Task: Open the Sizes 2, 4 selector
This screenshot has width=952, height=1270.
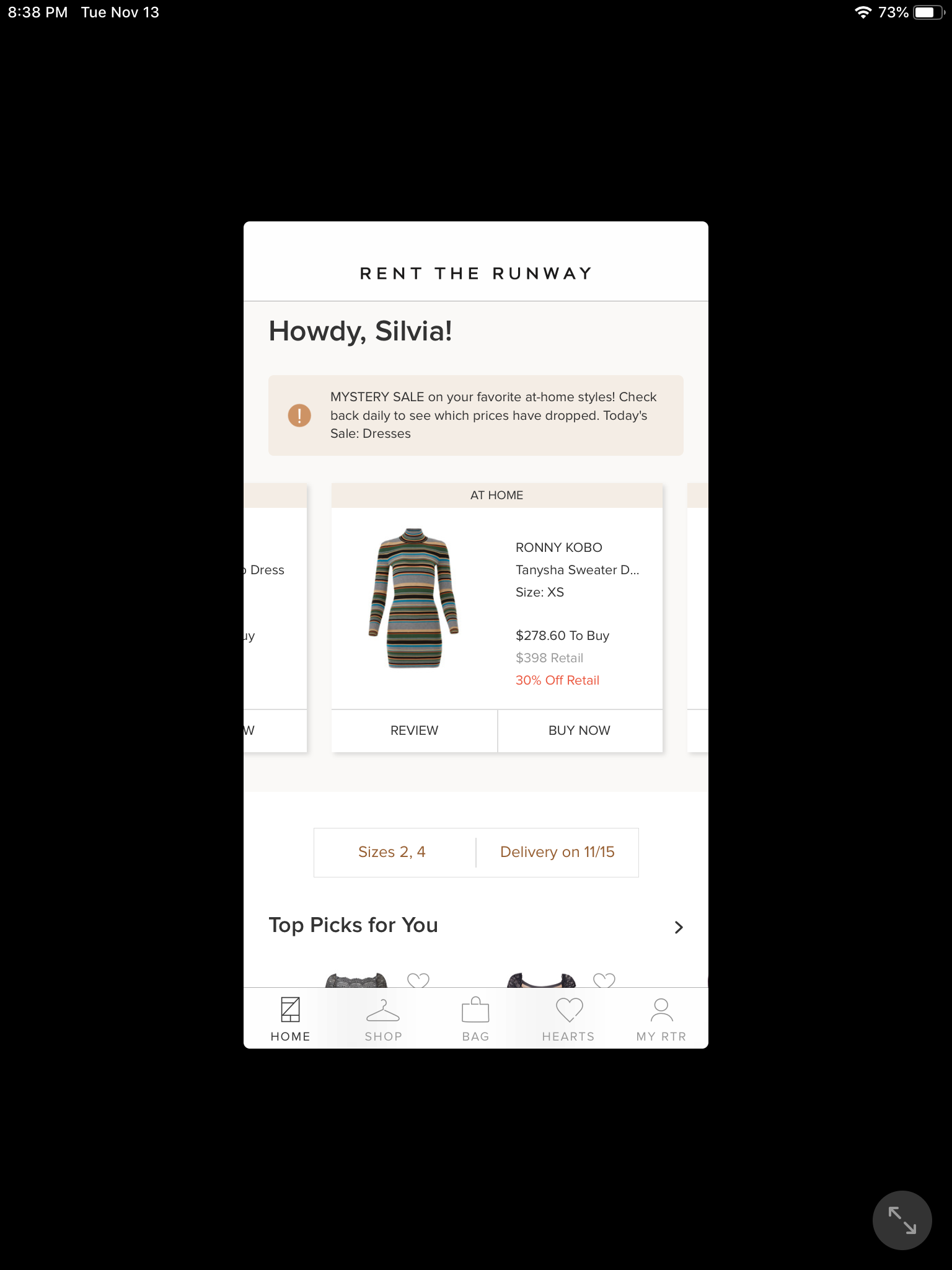Action: coord(392,852)
